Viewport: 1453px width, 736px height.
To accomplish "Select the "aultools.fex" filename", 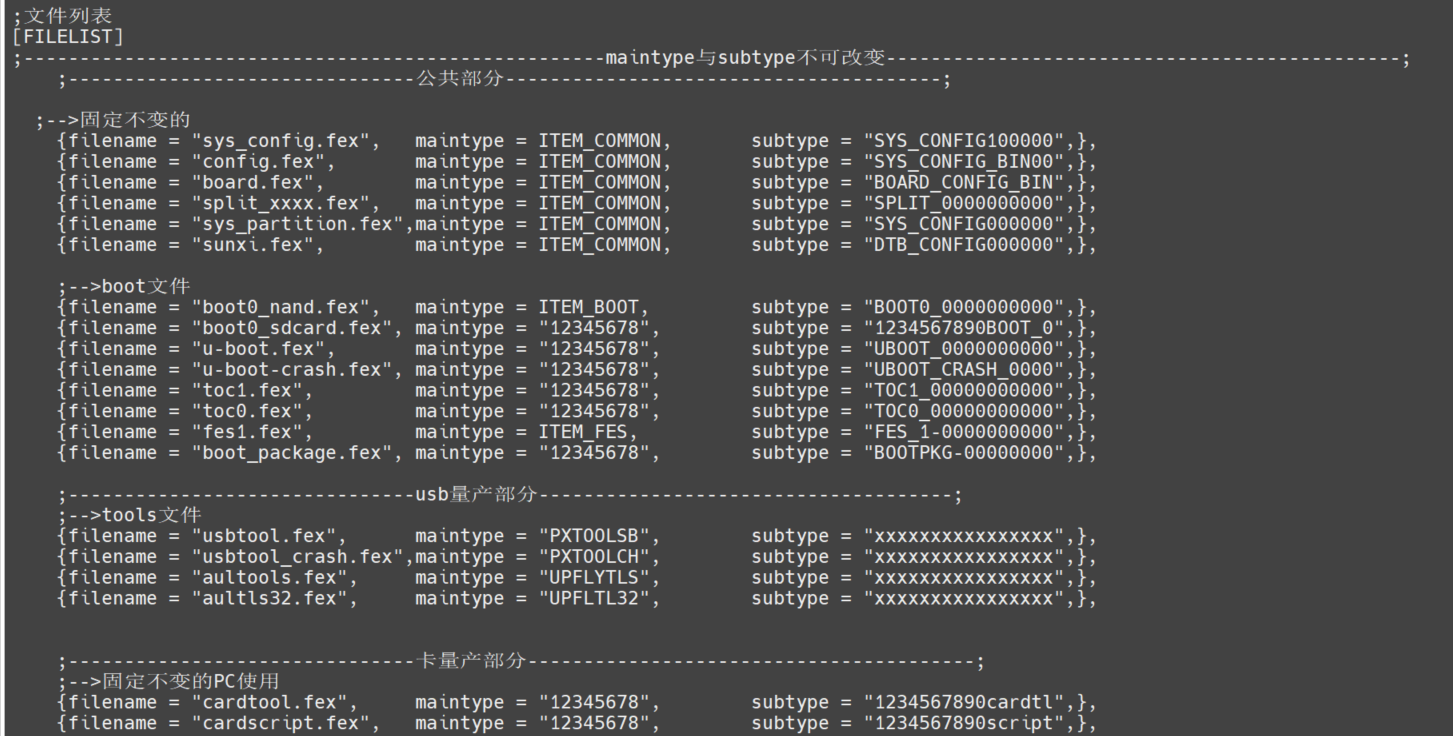I will pyautogui.click(x=269, y=578).
